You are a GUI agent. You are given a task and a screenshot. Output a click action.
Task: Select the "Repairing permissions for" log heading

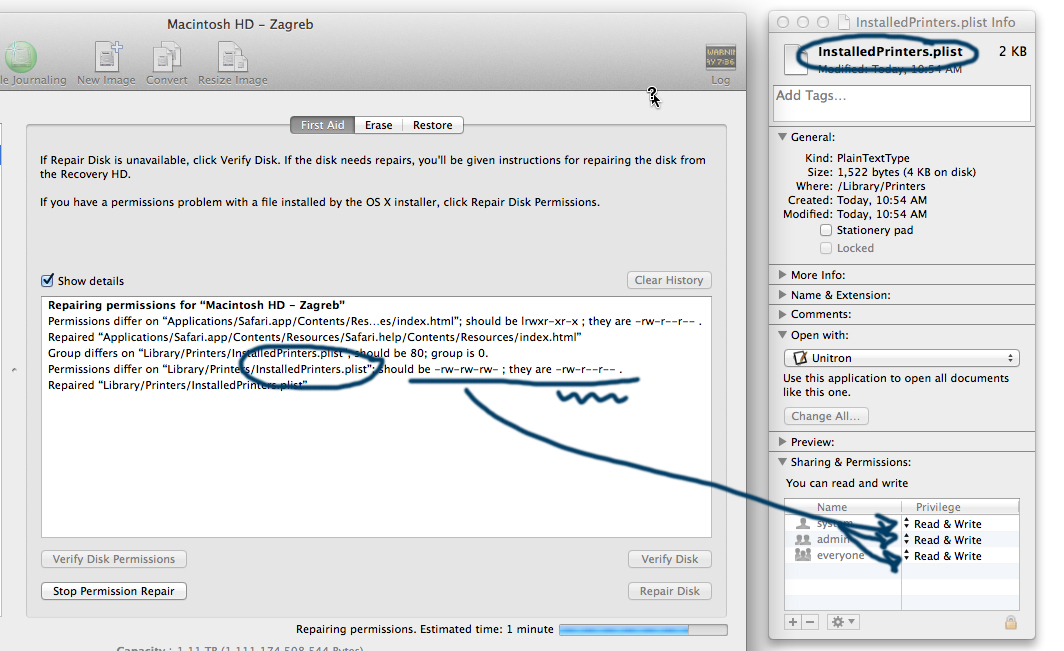(196, 305)
